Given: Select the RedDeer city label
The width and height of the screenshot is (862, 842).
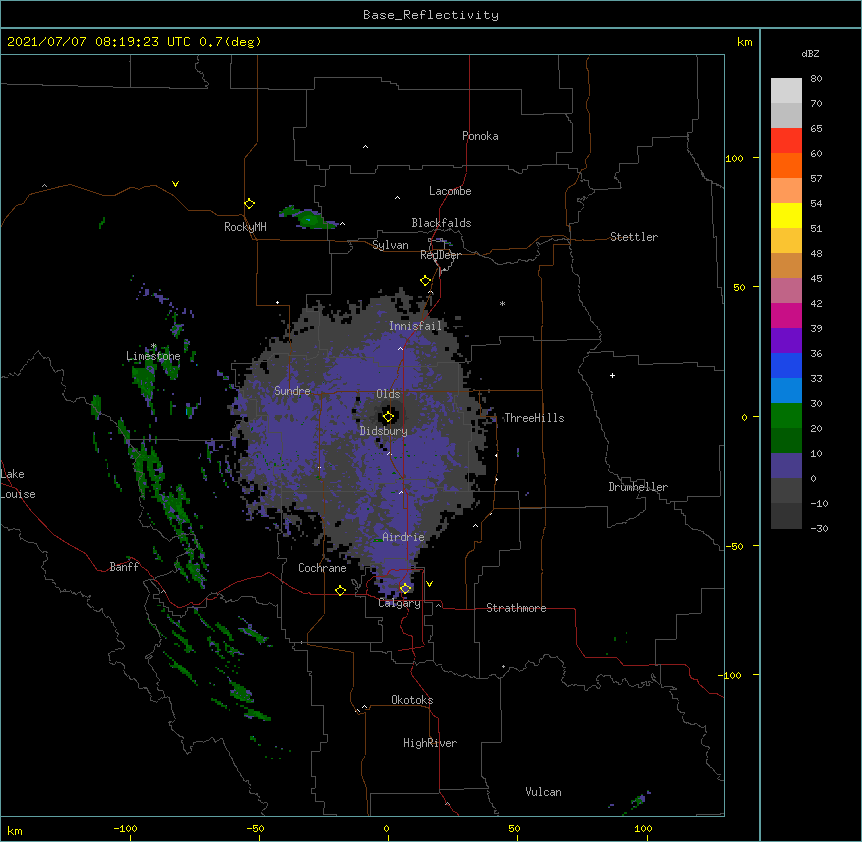Looking at the screenshot, I should 440,255.
